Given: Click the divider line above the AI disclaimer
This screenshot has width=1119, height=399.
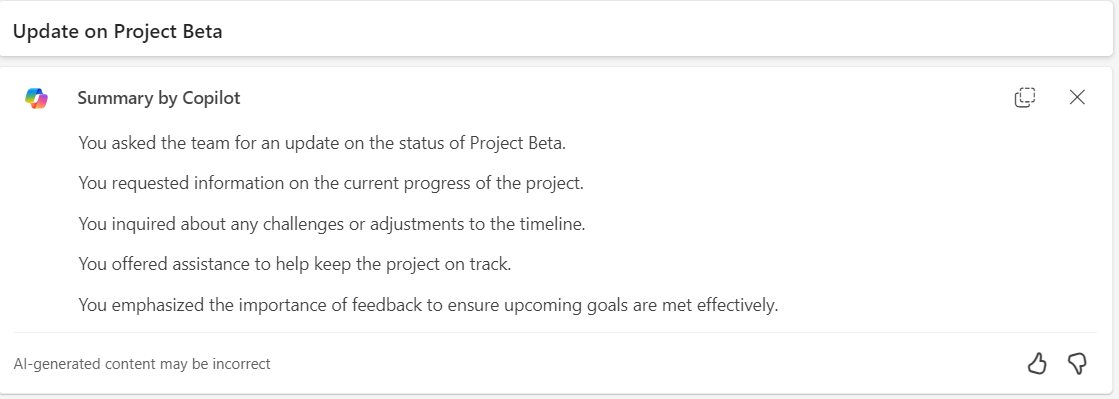Looking at the screenshot, I should (555, 333).
